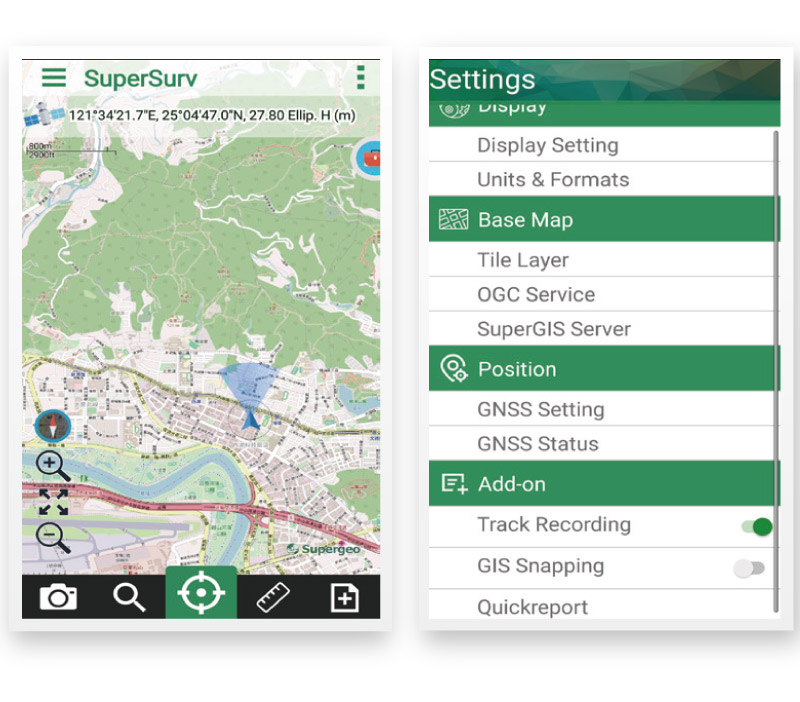Tap the Settings scrollbar
The image size is (800, 702).
[776, 371]
